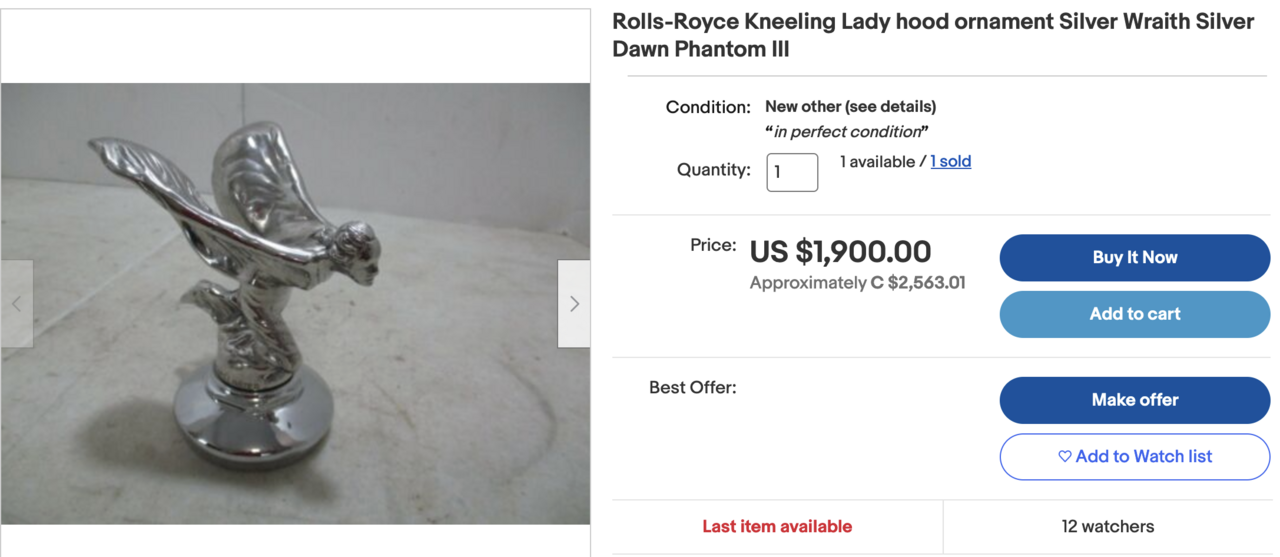This screenshot has height=557, width=1280.
Task: Click the US $1,900.00 price
Action: [x=840, y=252]
